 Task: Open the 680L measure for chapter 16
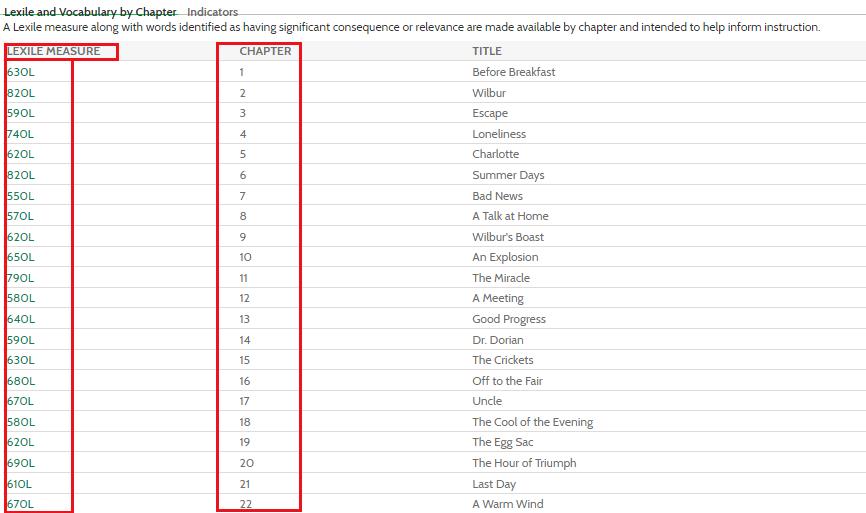coord(20,381)
